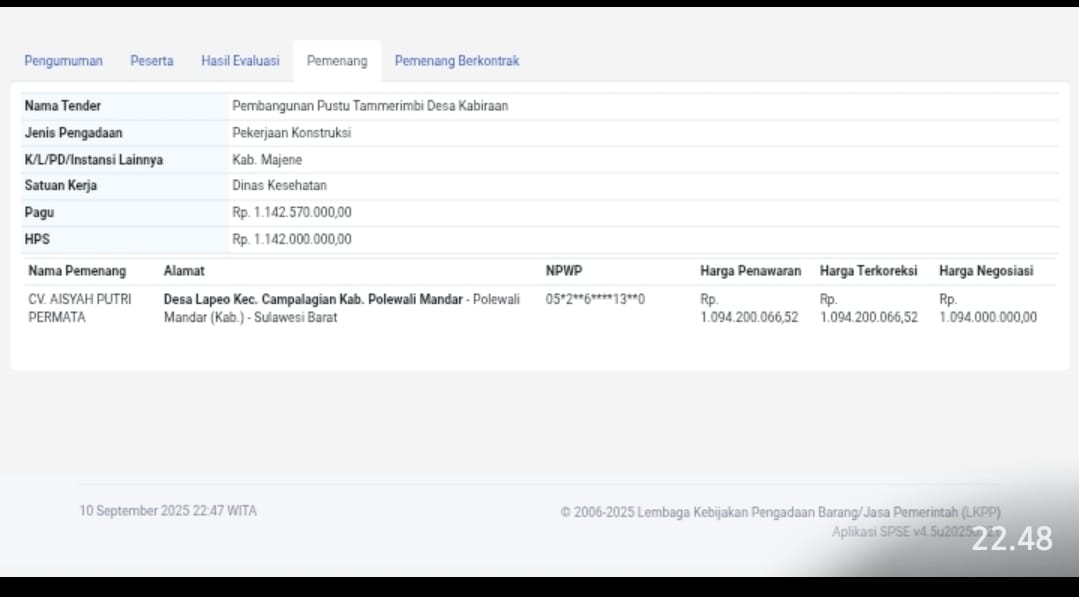Click the Dinas Kesehatan satuan kerja value

pos(279,186)
